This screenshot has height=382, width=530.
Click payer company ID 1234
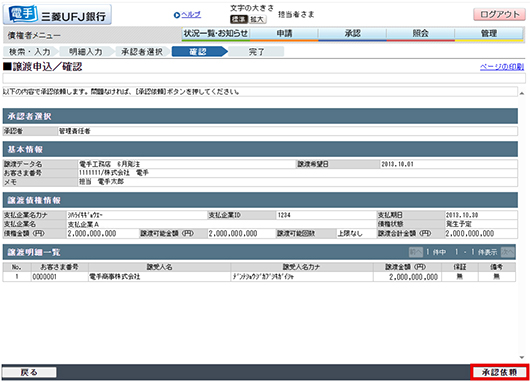(284, 215)
